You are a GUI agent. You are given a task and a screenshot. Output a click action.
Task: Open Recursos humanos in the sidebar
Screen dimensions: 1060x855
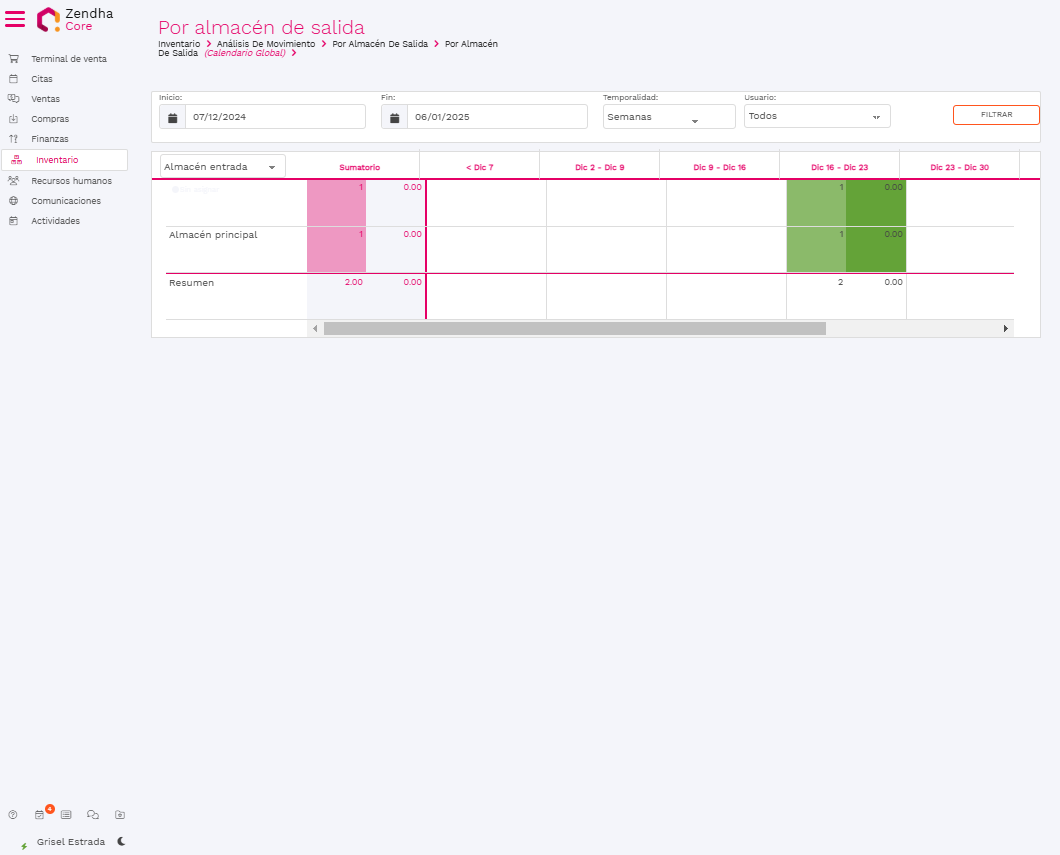[x=71, y=181]
